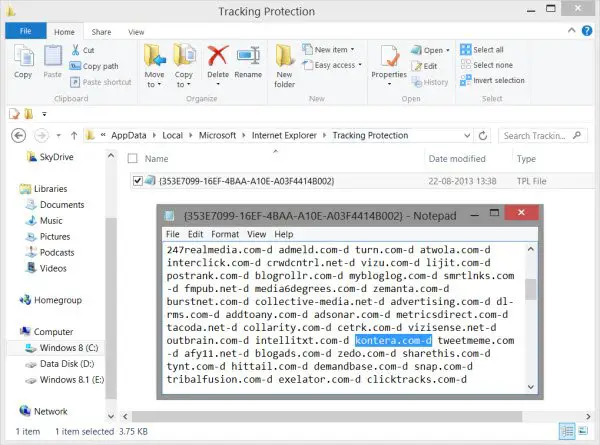Switch to Large icons view in status bar

[583, 431]
